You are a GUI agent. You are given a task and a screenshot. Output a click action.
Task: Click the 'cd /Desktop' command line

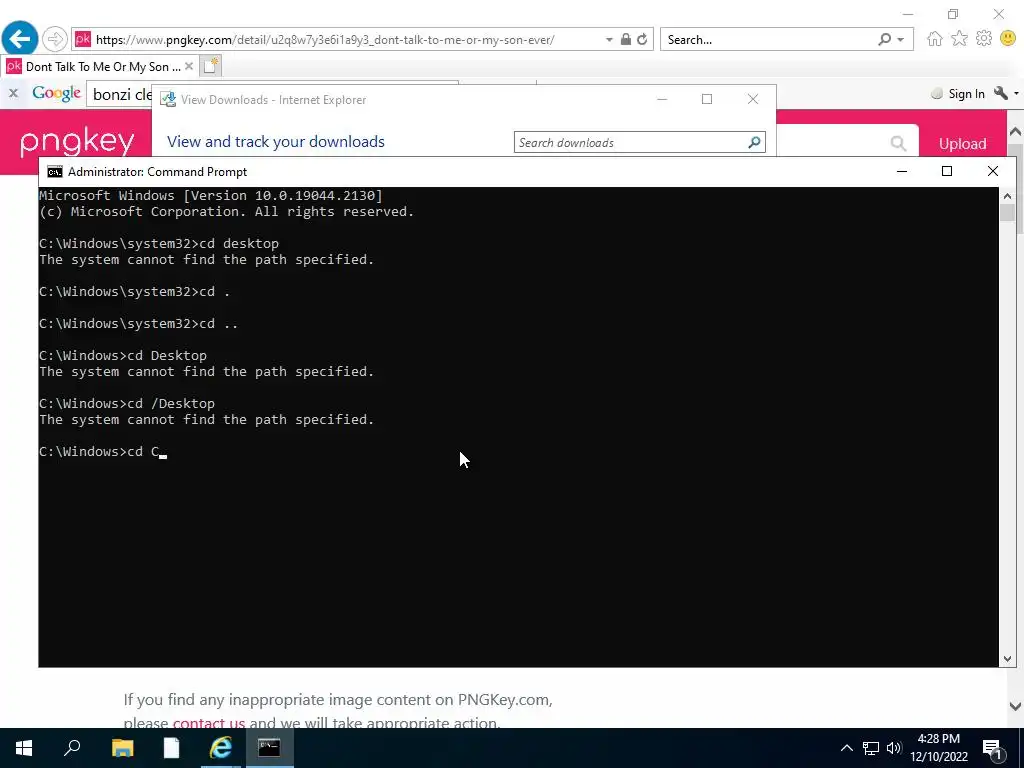coord(127,404)
